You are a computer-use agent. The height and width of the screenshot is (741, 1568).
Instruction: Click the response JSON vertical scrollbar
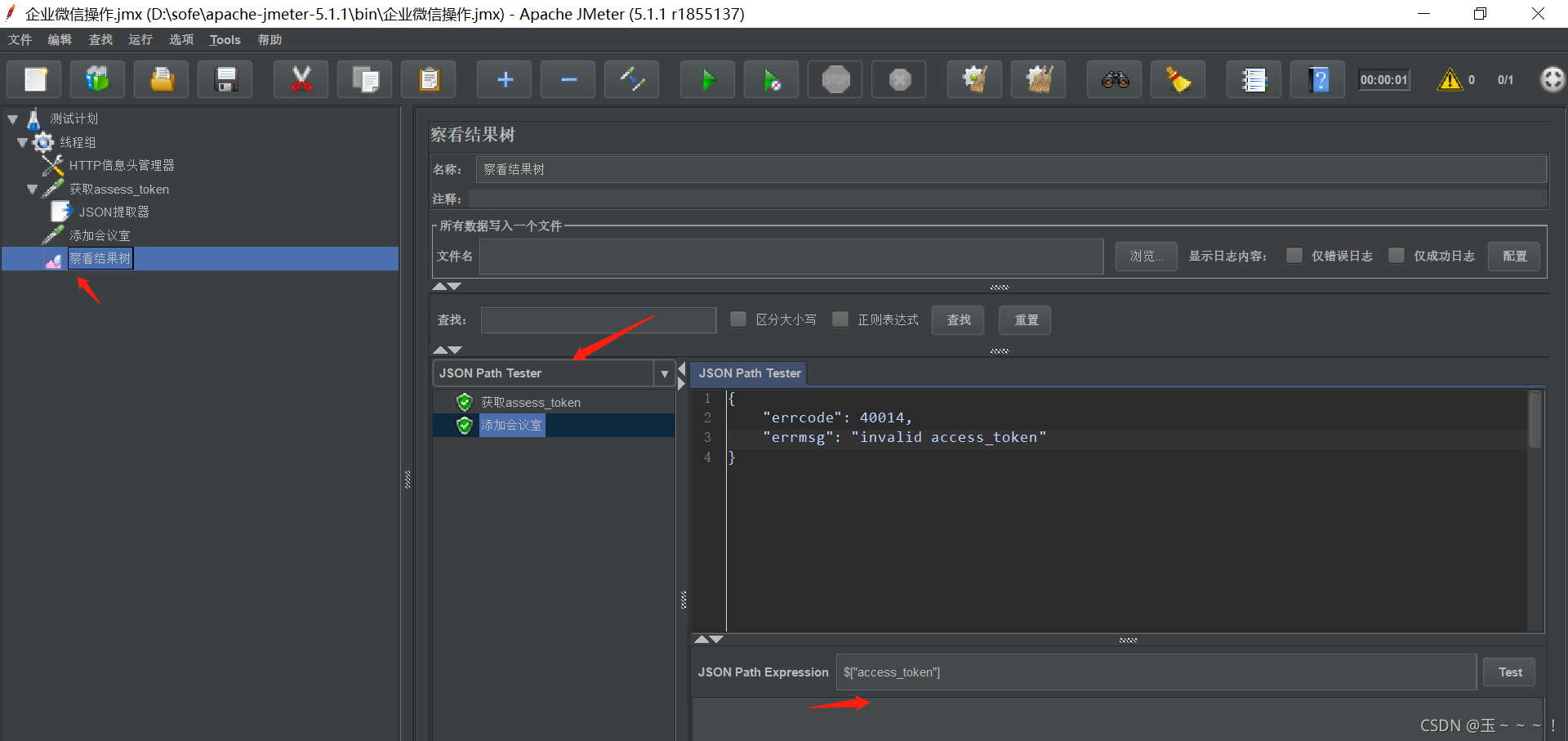point(1535,419)
